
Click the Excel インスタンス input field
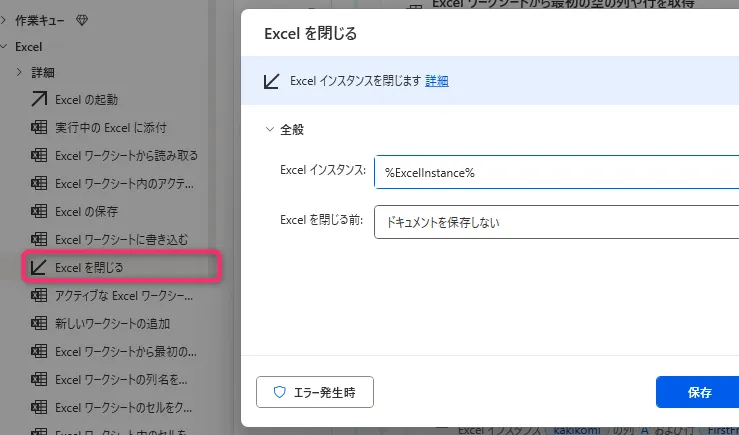(556, 172)
